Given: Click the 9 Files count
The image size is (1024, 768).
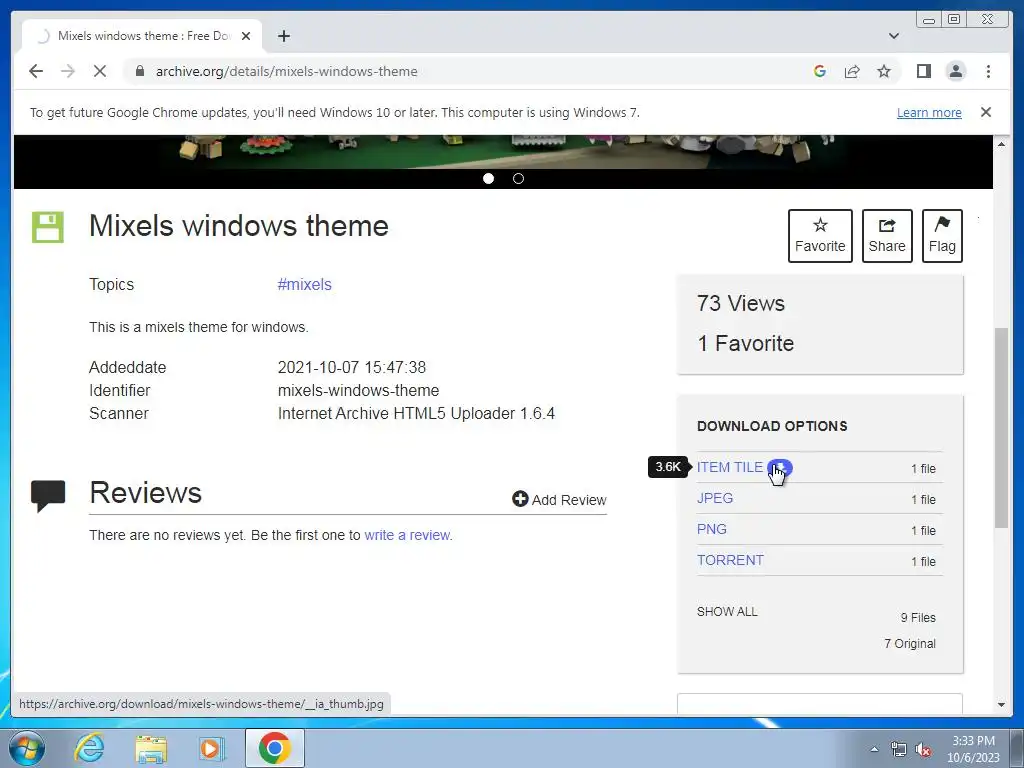Looking at the screenshot, I should pyautogui.click(x=918, y=618).
